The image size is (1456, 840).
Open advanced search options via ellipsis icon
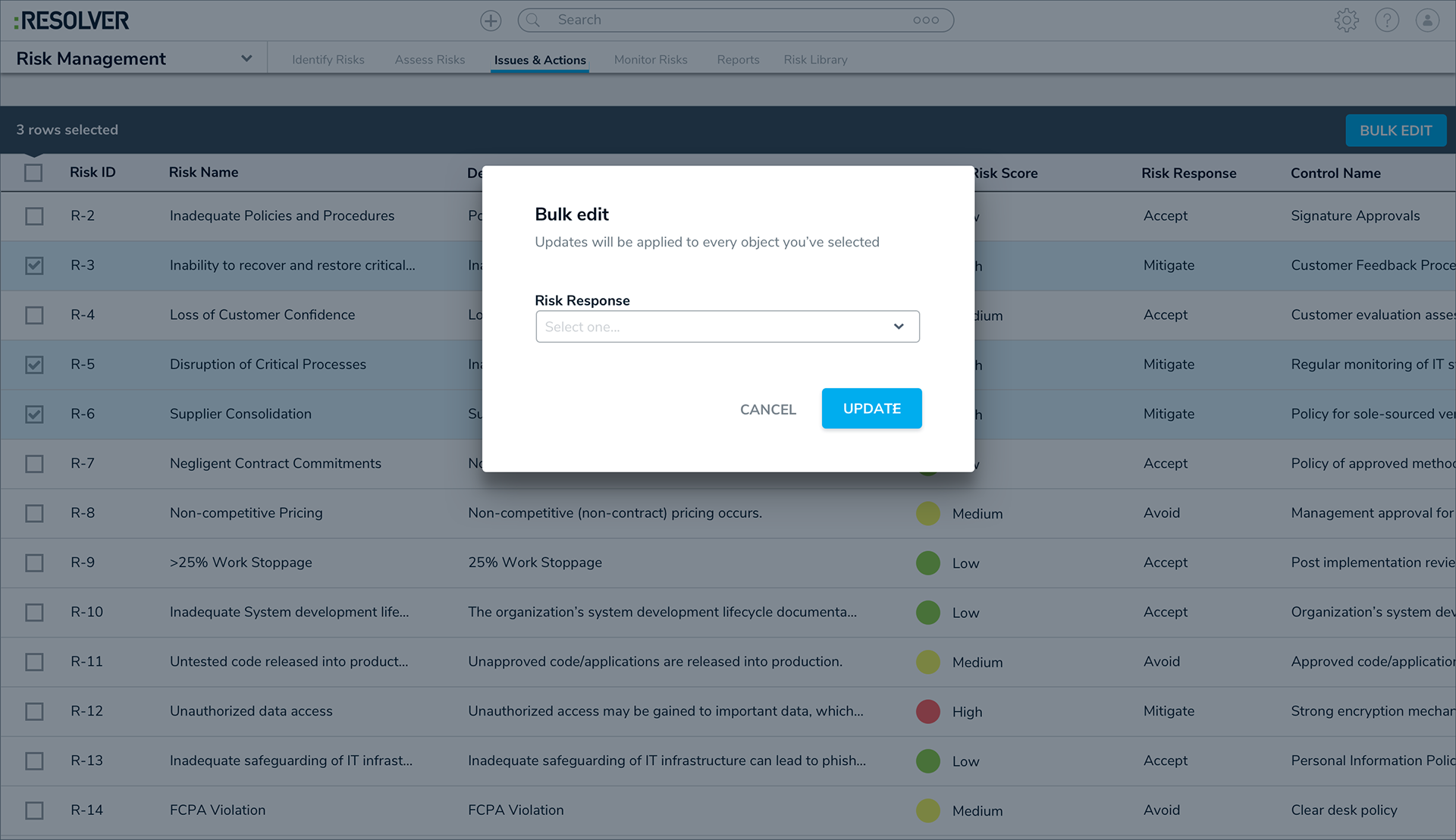(927, 20)
